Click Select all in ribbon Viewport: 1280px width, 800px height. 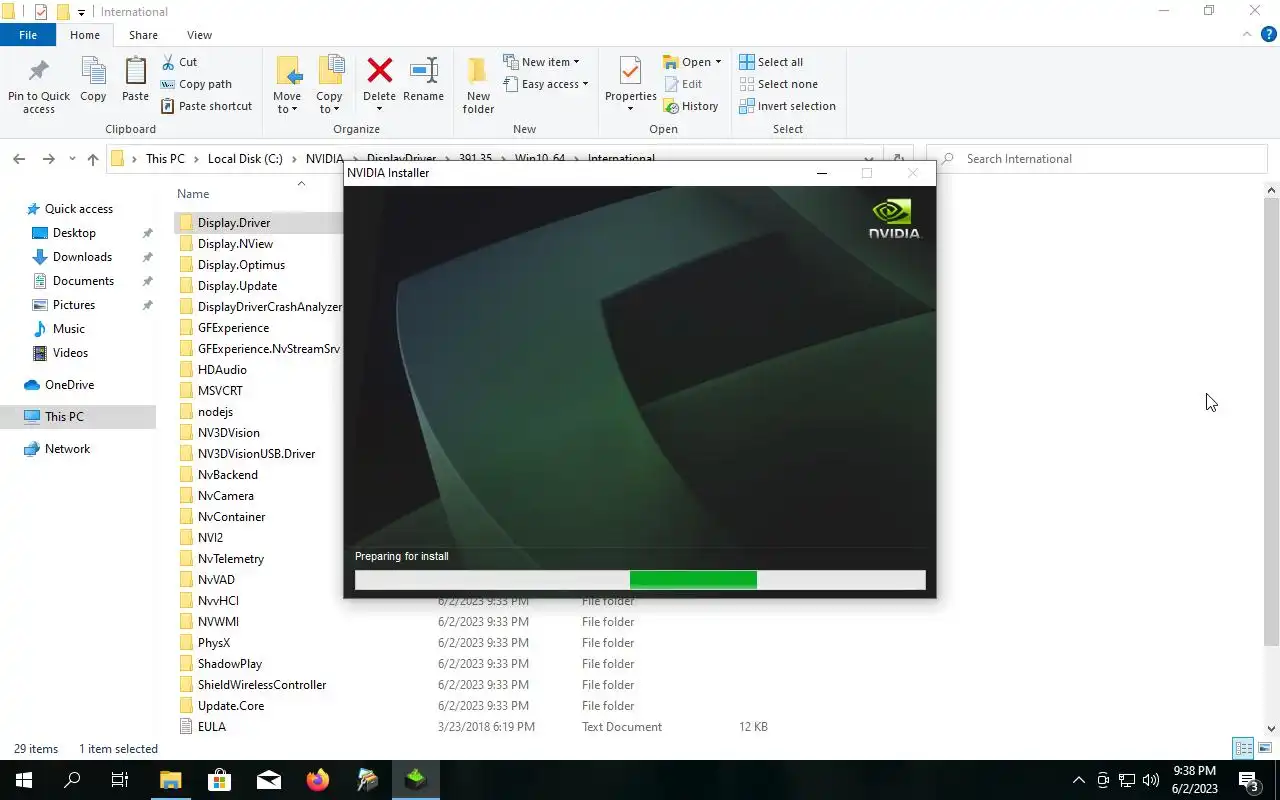[x=771, y=62]
